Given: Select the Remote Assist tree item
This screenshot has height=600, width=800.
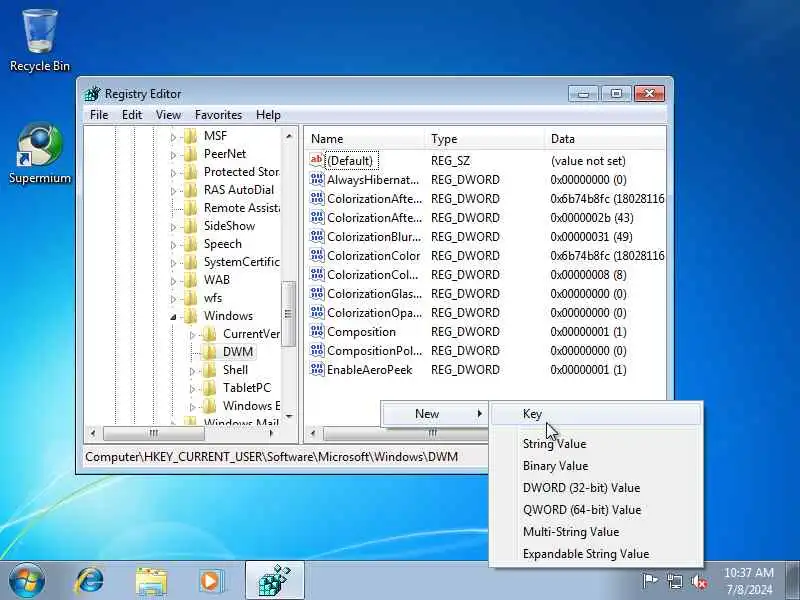Looking at the screenshot, I should click(241, 208).
